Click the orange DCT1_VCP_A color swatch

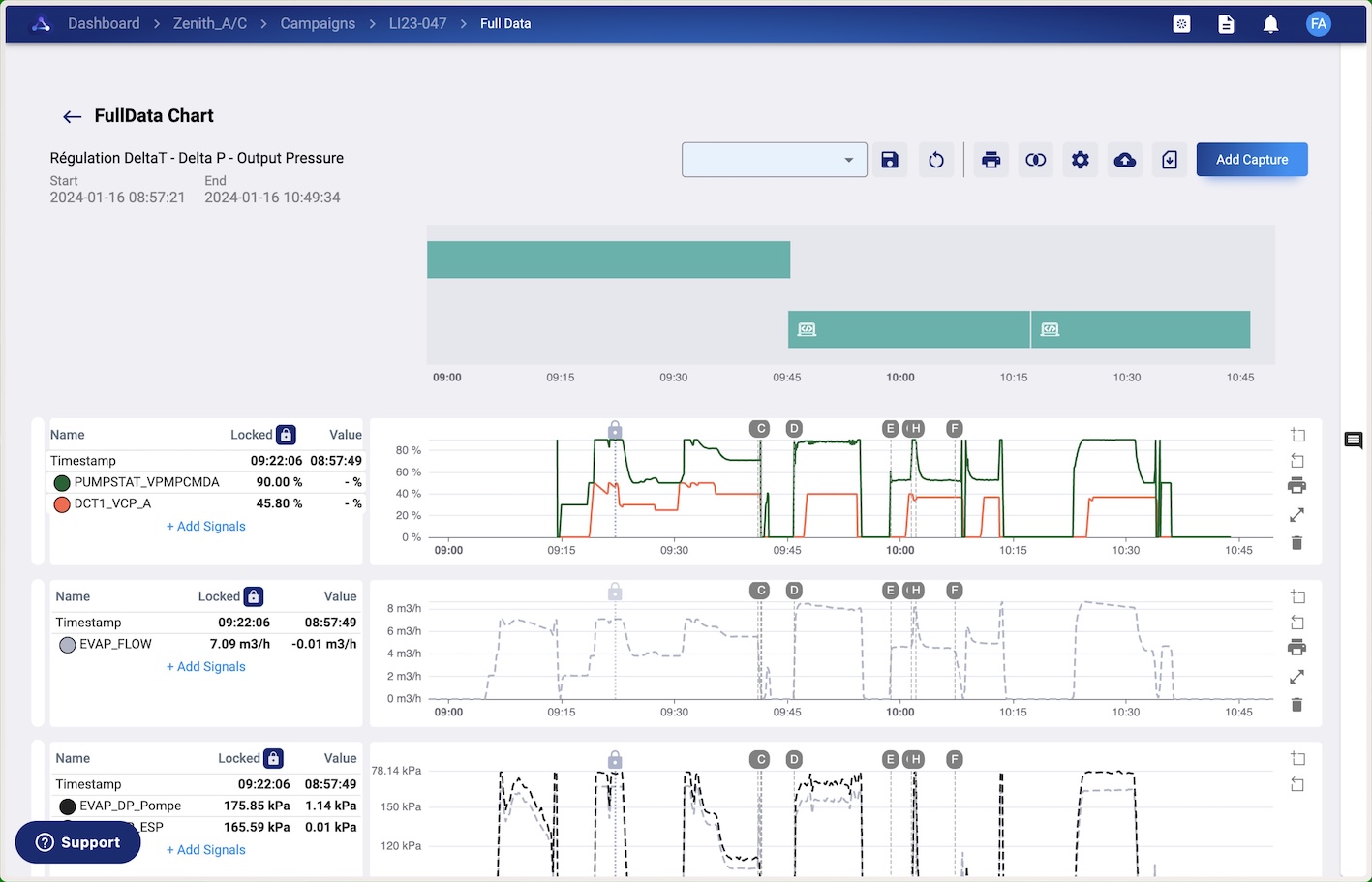[62, 504]
